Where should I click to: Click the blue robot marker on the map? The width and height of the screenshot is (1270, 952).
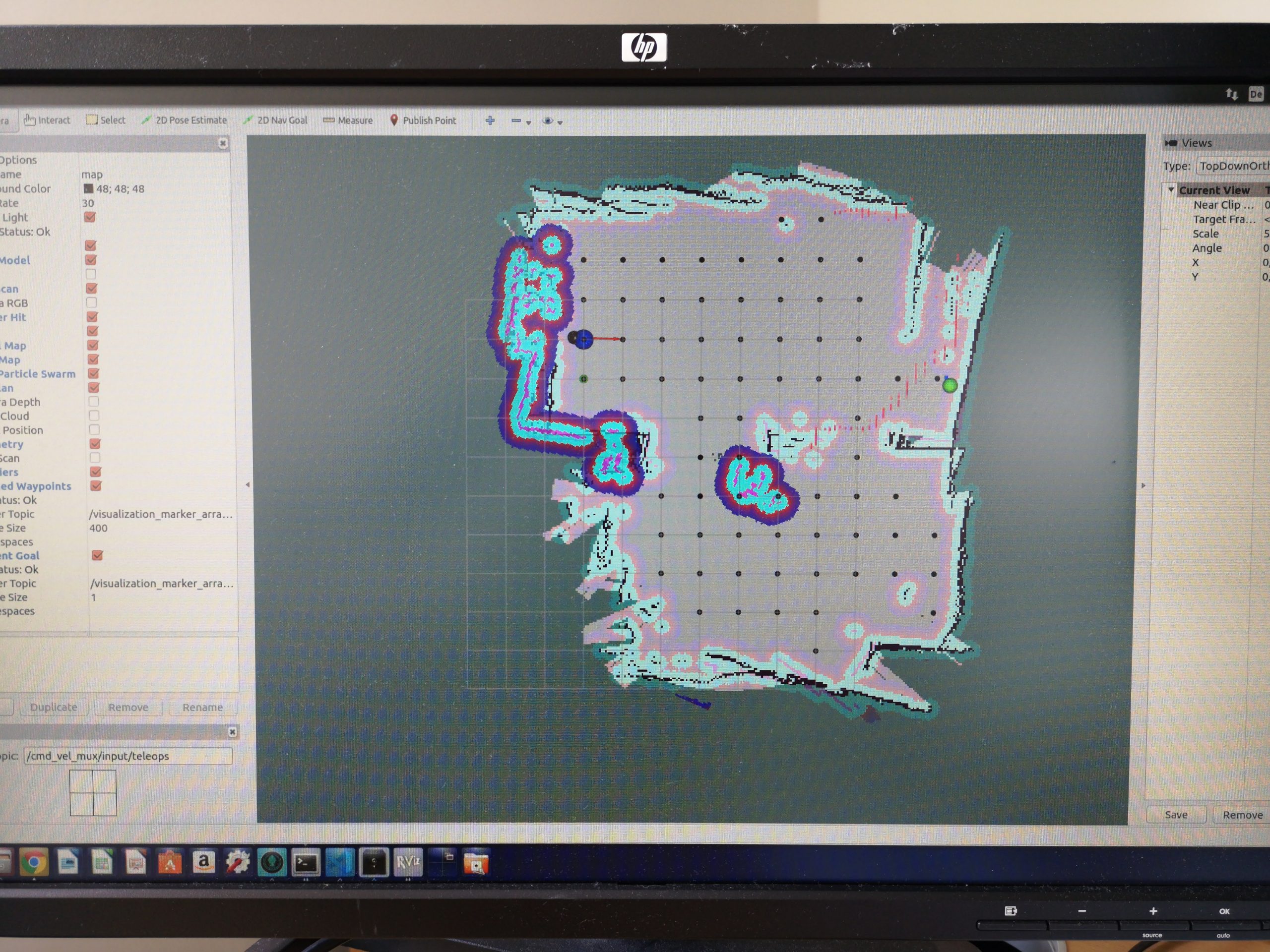(584, 339)
